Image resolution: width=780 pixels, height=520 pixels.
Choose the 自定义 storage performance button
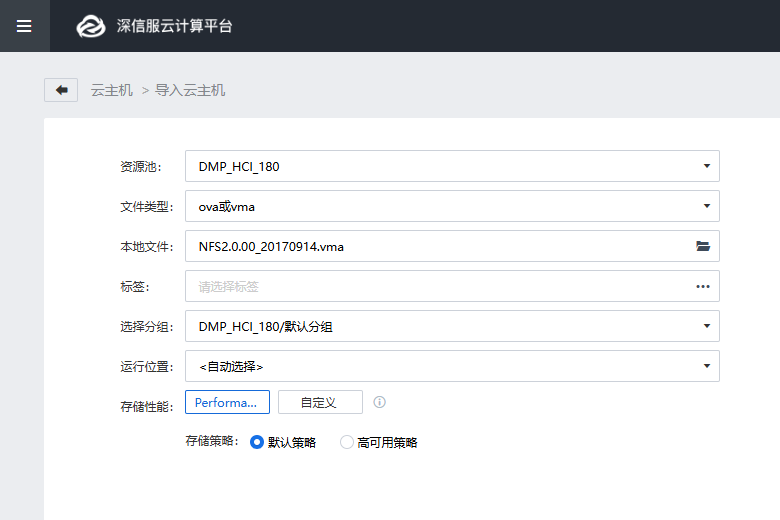point(320,402)
